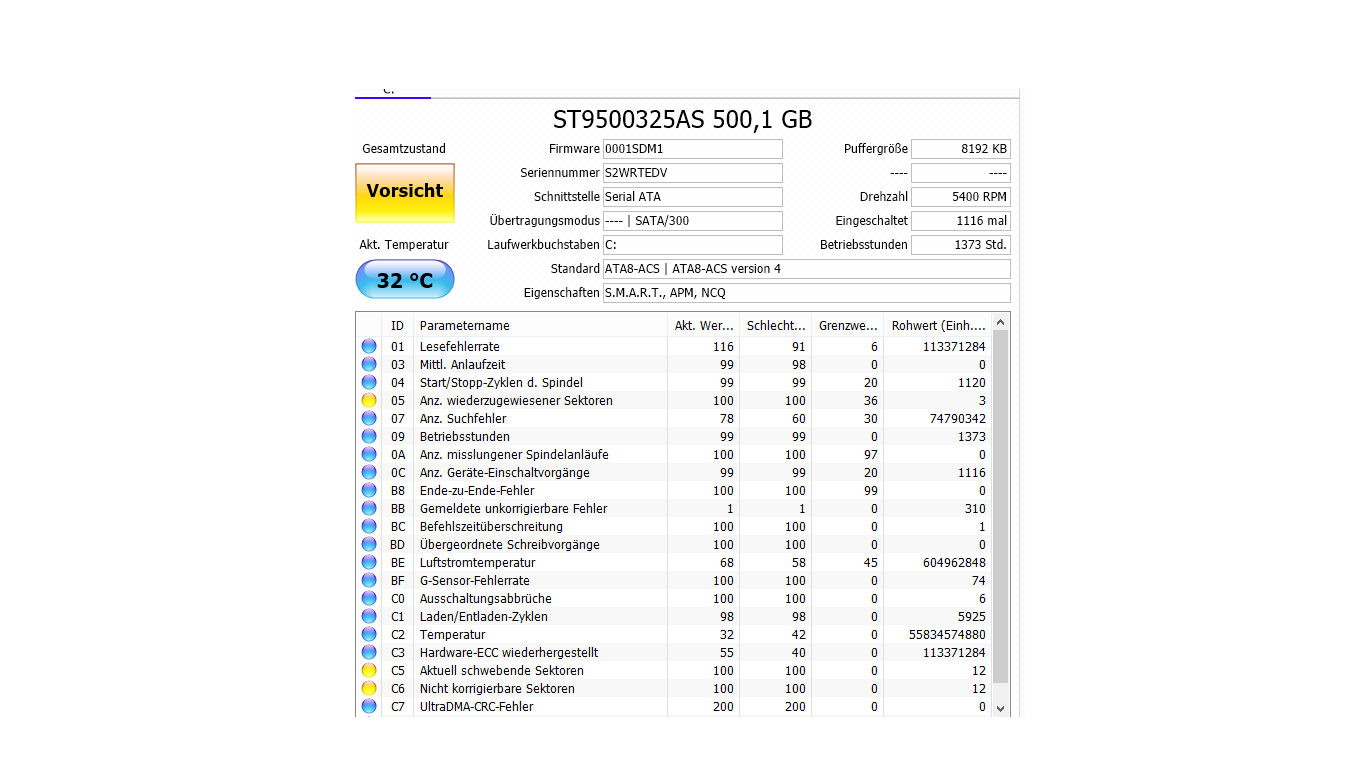Click the yellow warning icon for wiederzugewiesener Sektoren
This screenshot has width=1366, height=768.
tap(369, 401)
